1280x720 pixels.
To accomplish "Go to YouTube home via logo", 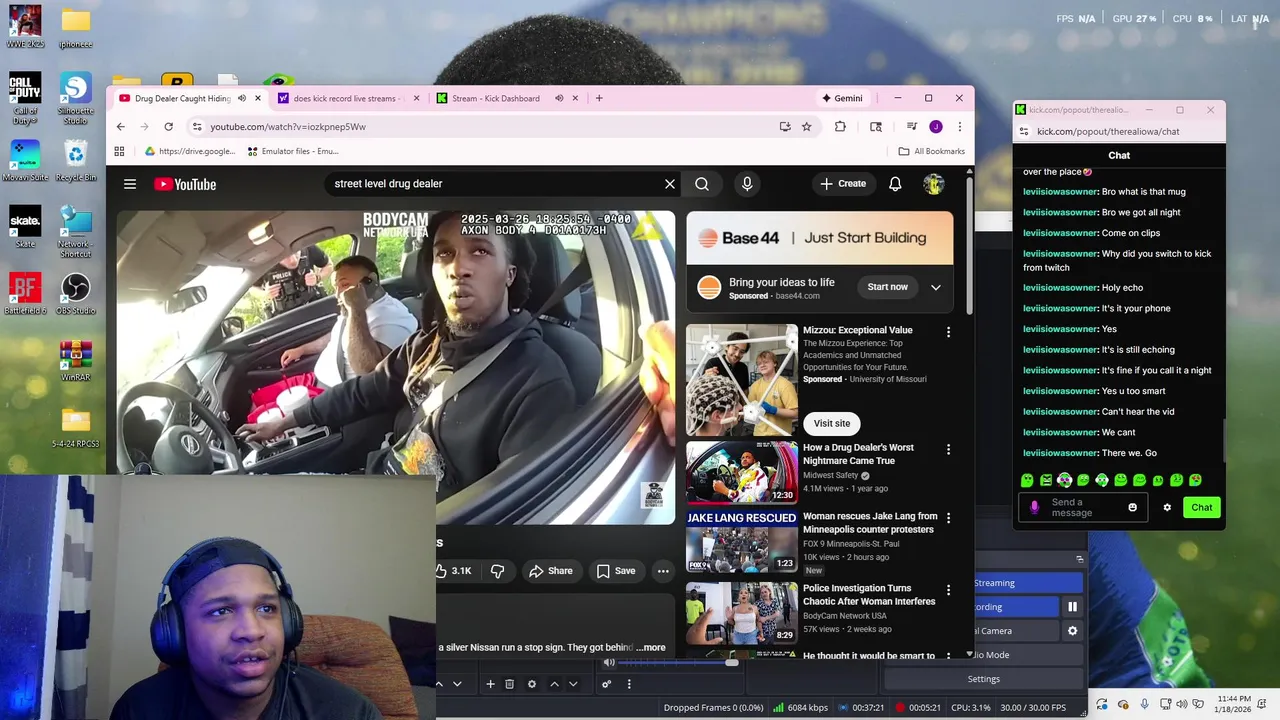I will pyautogui.click(x=185, y=184).
